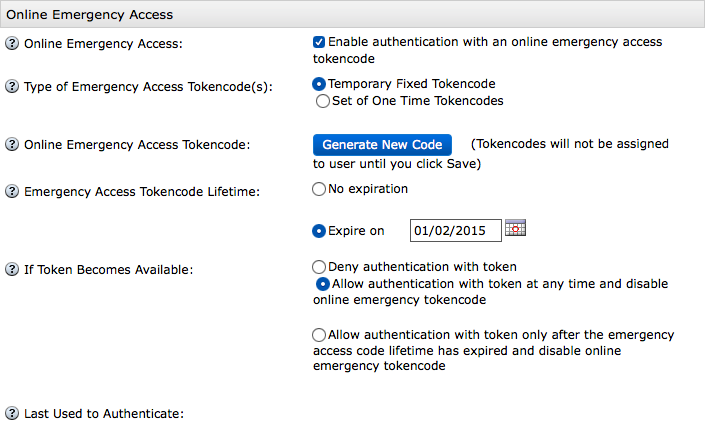Click the Temporary Fixed Tokencode label text
The width and height of the screenshot is (705, 437).
(x=411, y=84)
